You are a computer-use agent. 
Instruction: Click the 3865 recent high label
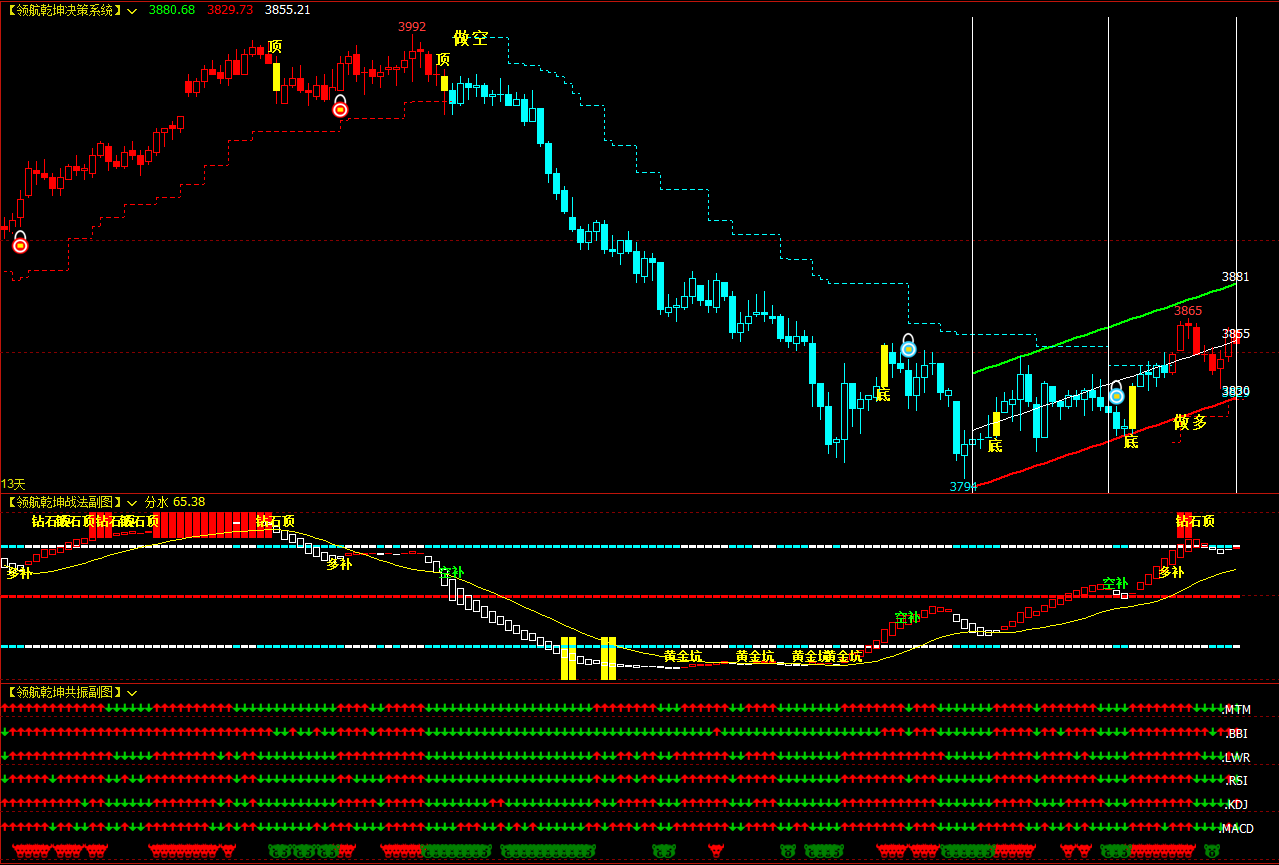click(1188, 311)
